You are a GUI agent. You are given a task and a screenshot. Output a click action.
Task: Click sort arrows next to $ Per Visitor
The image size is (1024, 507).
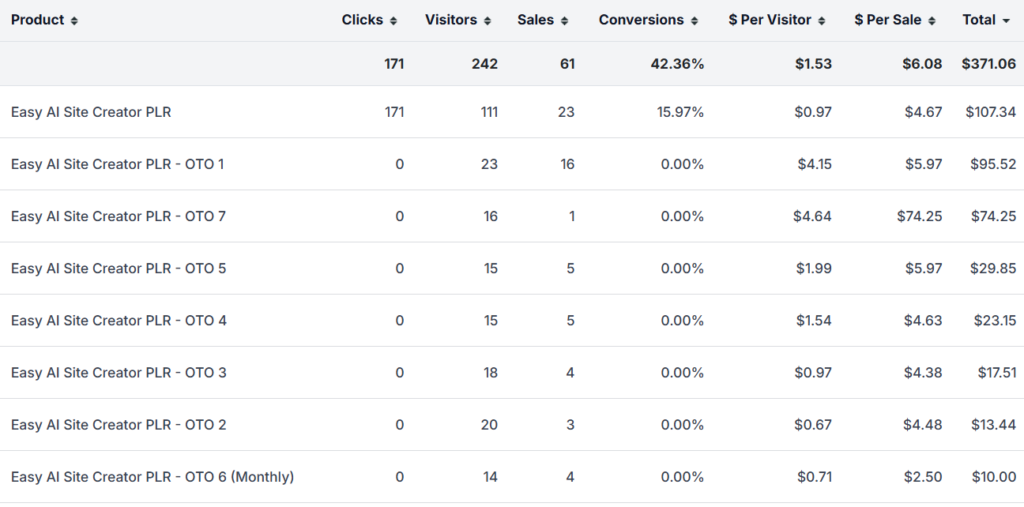click(822, 21)
